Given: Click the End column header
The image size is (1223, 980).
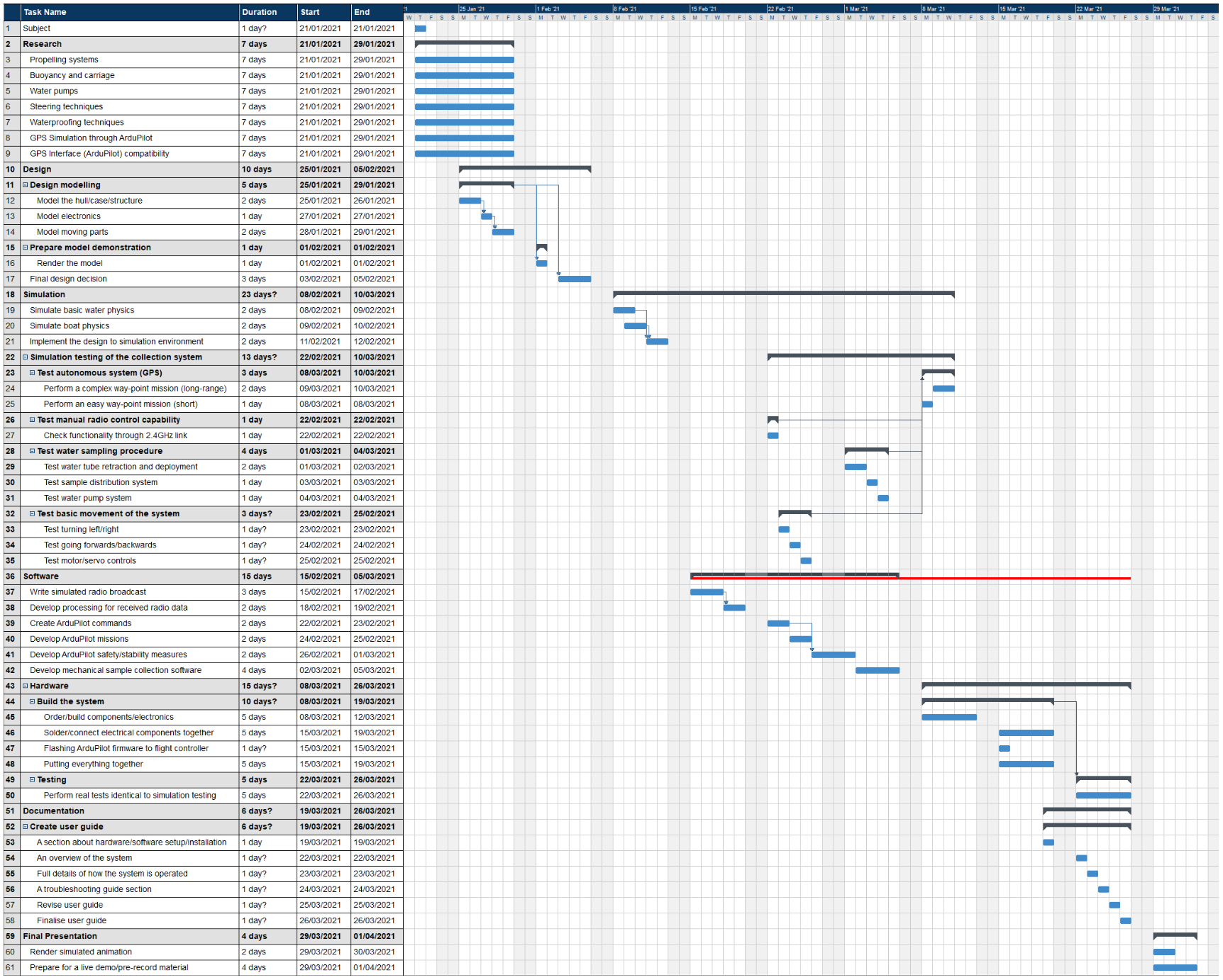Looking at the screenshot, I should coord(377,12).
